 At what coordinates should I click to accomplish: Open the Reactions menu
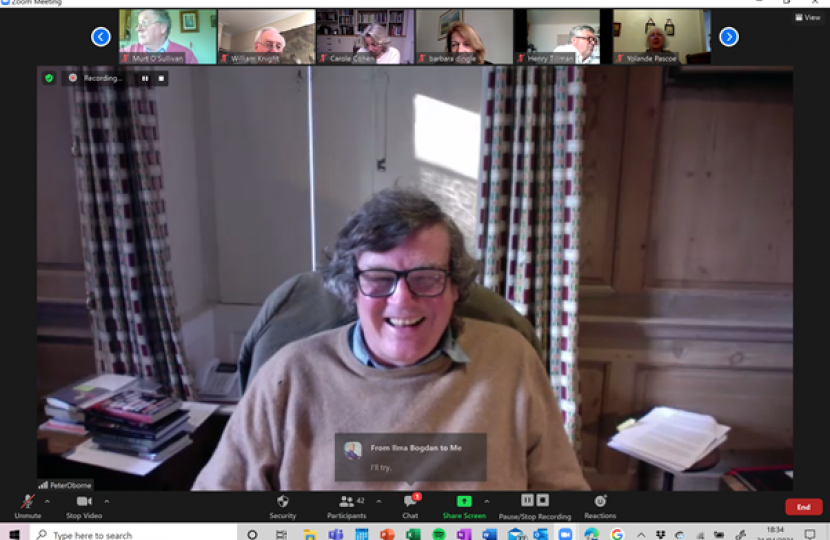click(600, 502)
